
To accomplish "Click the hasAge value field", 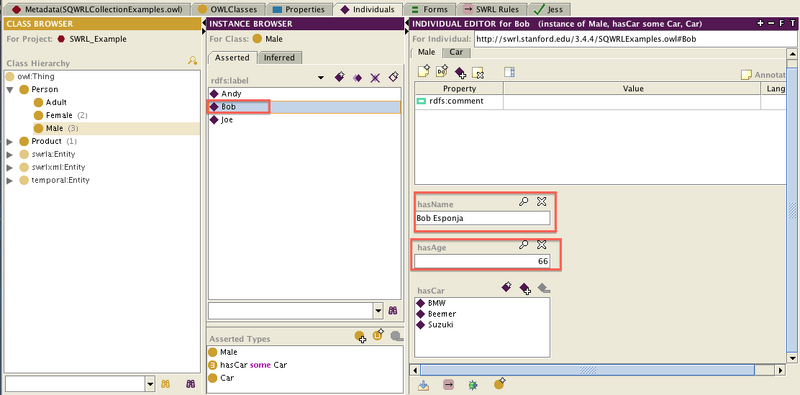I will pyautogui.click(x=482, y=261).
